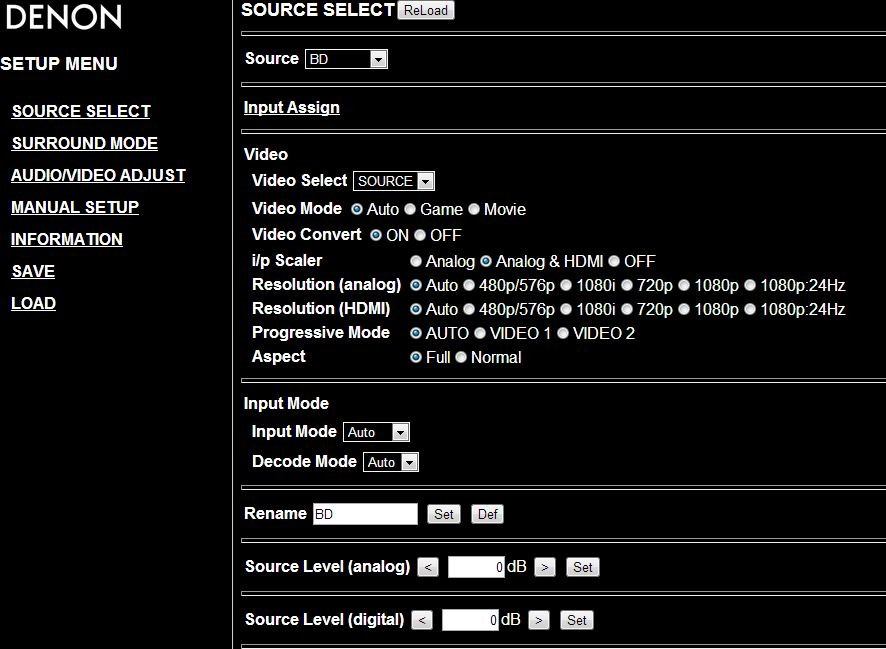Select 1080p:24Hz for Resolution (analog)
The height and width of the screenshot is (649, 886).
point(750,285)
